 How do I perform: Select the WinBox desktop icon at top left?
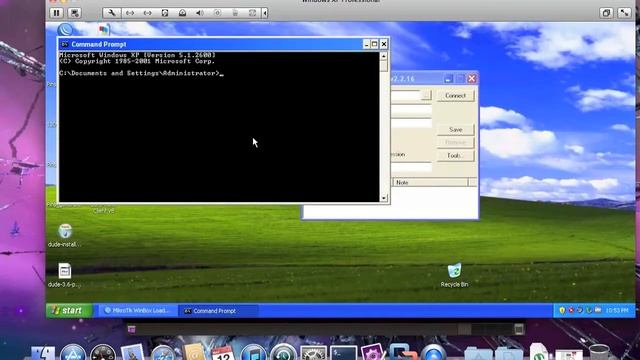[65, 29]
